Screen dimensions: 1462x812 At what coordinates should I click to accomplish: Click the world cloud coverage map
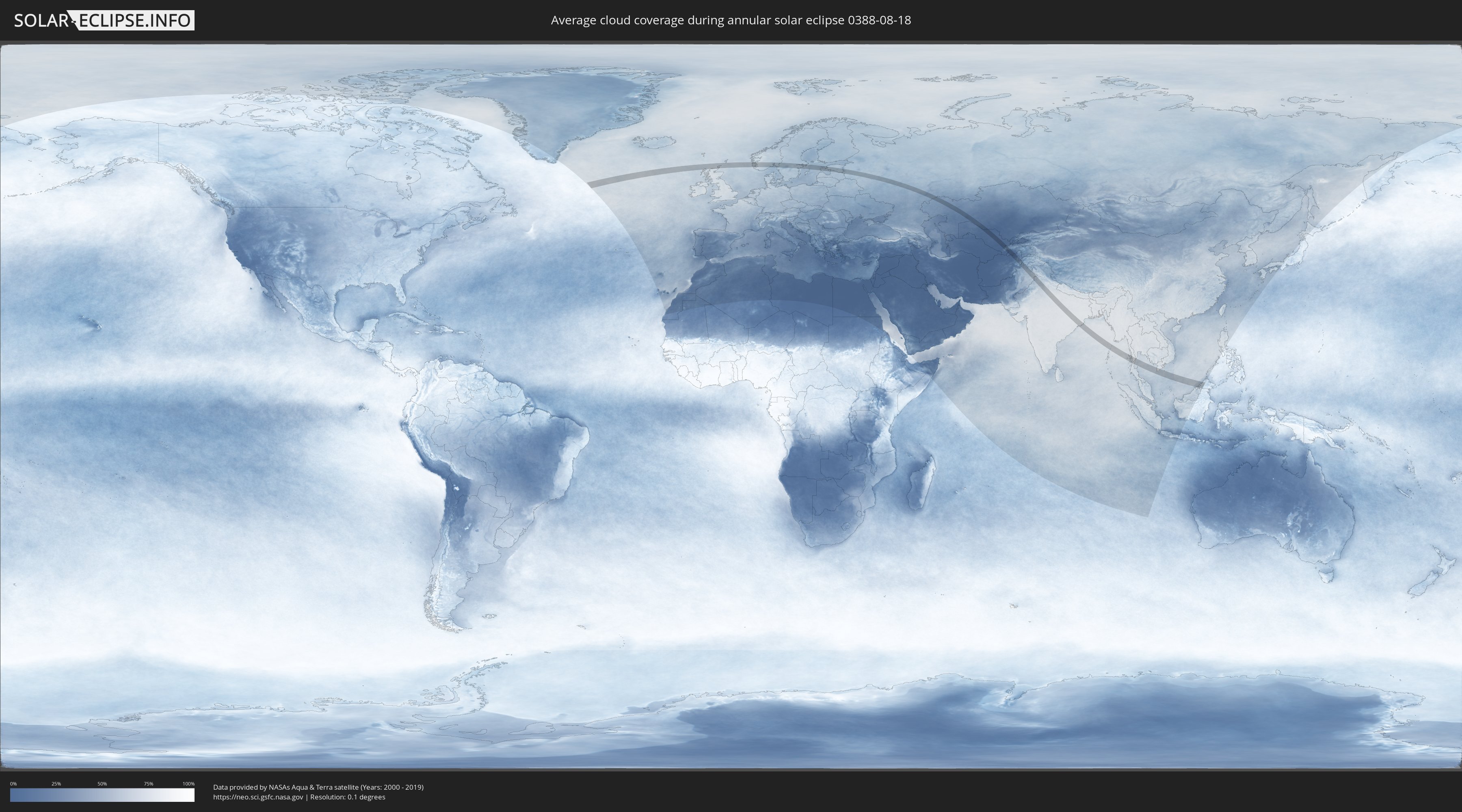click(731, 406)
